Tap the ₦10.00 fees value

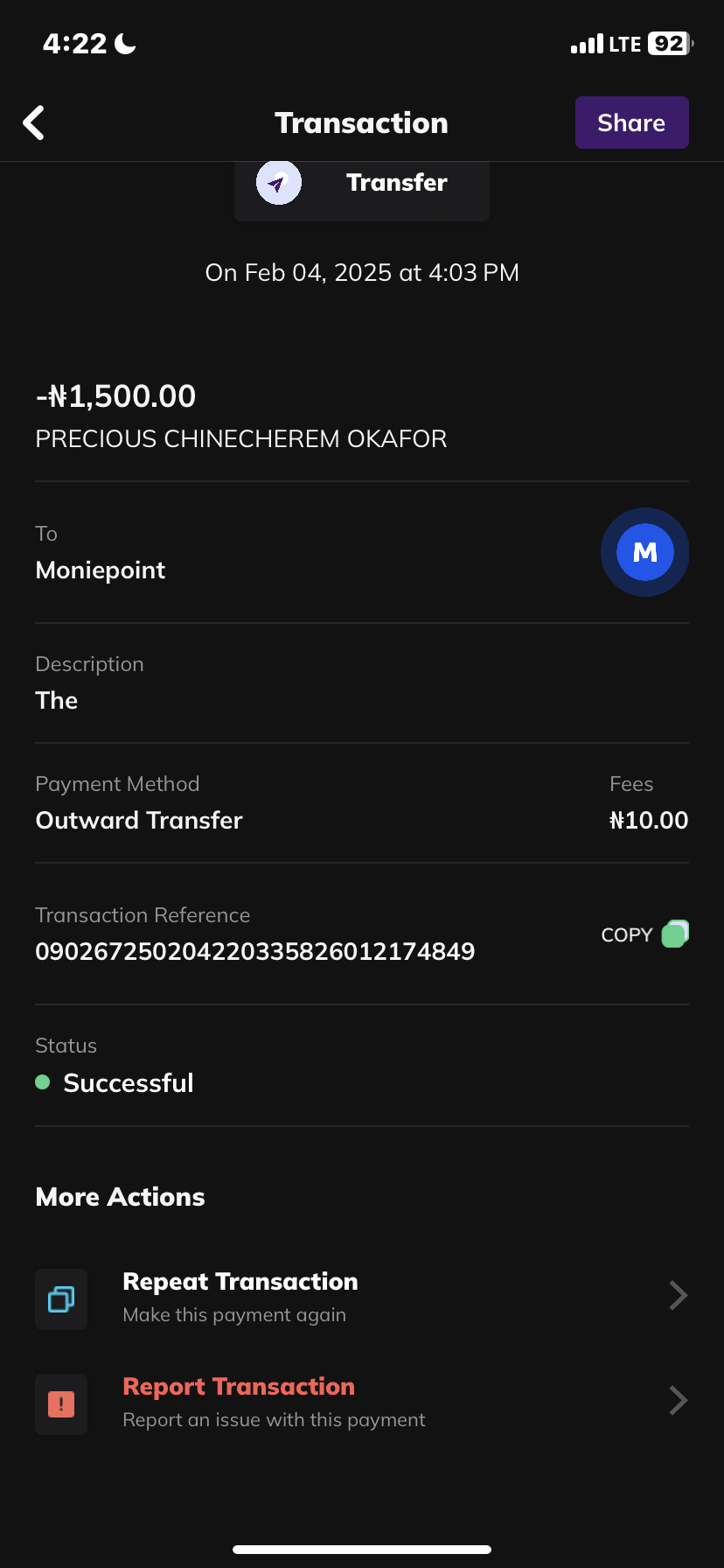click(x=649, y=820)
